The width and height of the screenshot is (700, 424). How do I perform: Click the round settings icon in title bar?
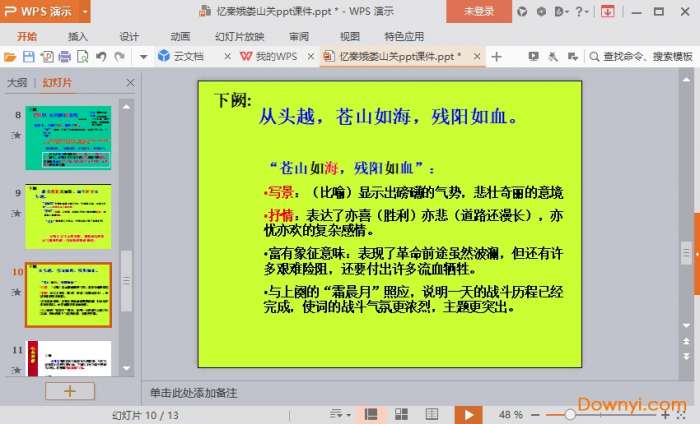pos(541,12)
